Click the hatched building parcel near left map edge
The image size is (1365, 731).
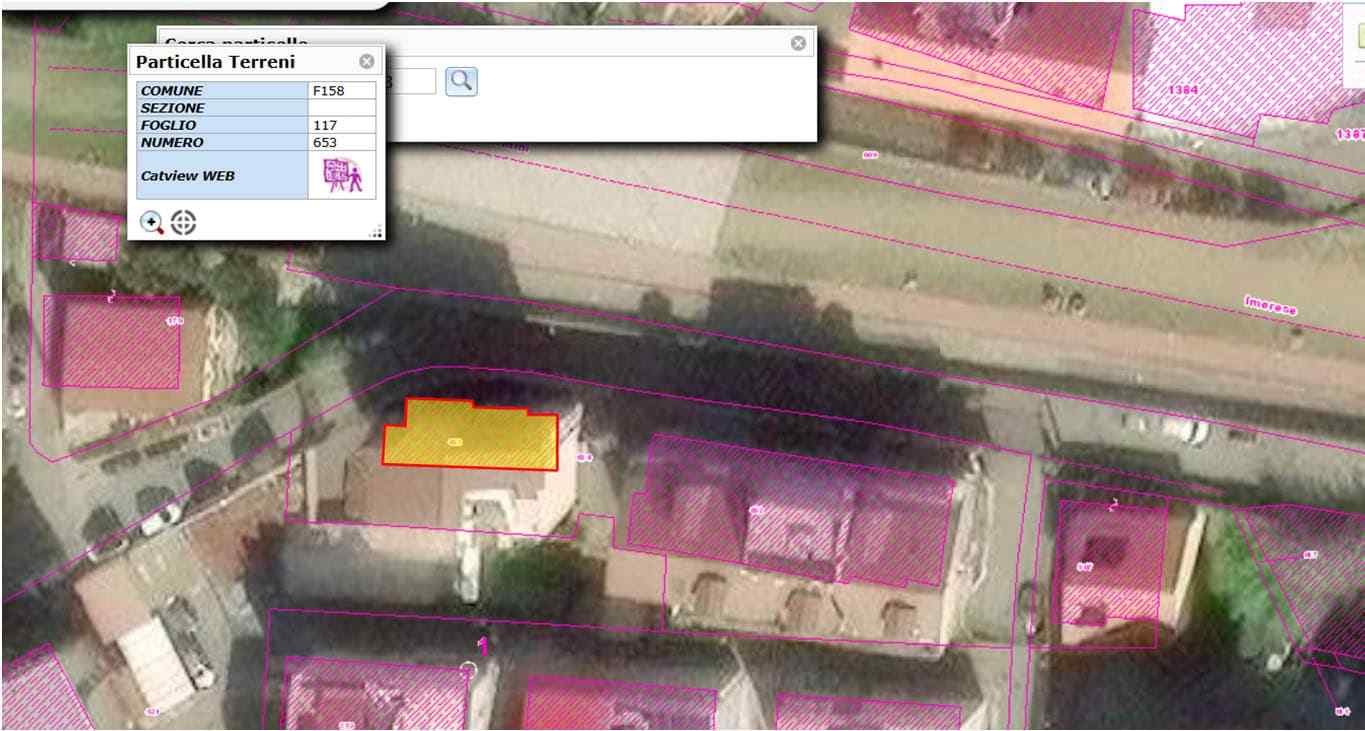coord(110,340)
